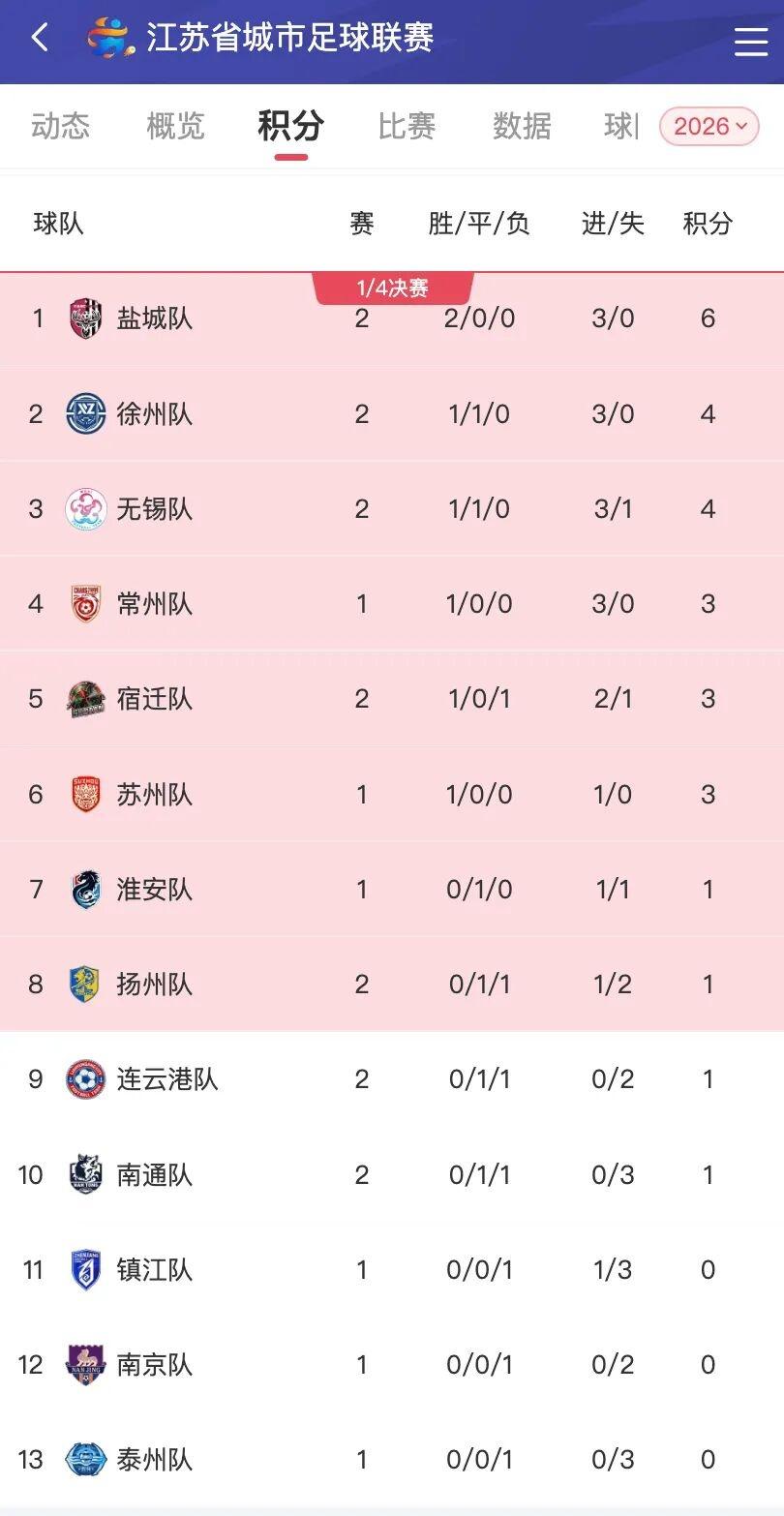
Task: Tap the 积分 column header
Action: click(x=708, y=224)
